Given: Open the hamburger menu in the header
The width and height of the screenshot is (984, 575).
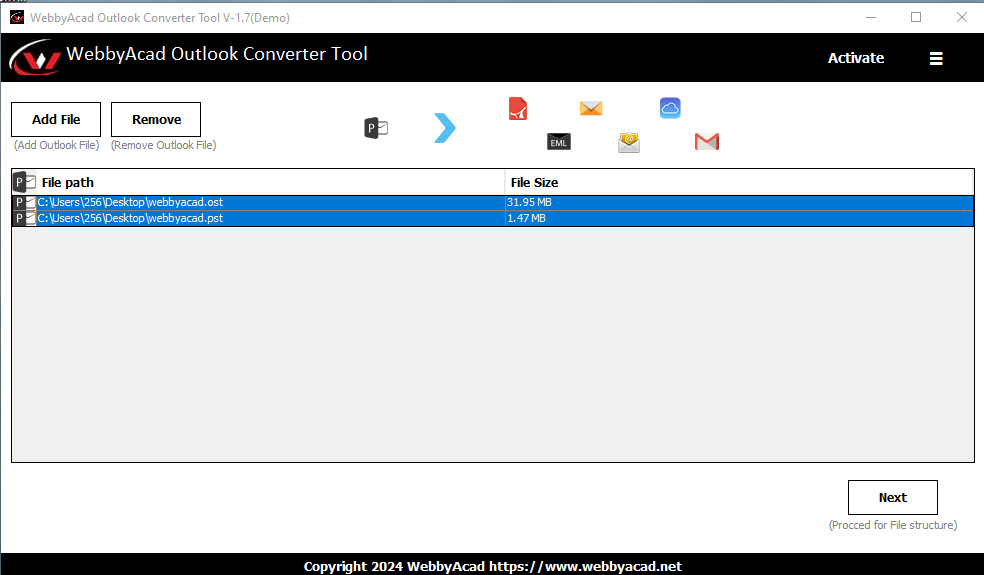Looking at the screenshot, I should click(x=936, y=58).
